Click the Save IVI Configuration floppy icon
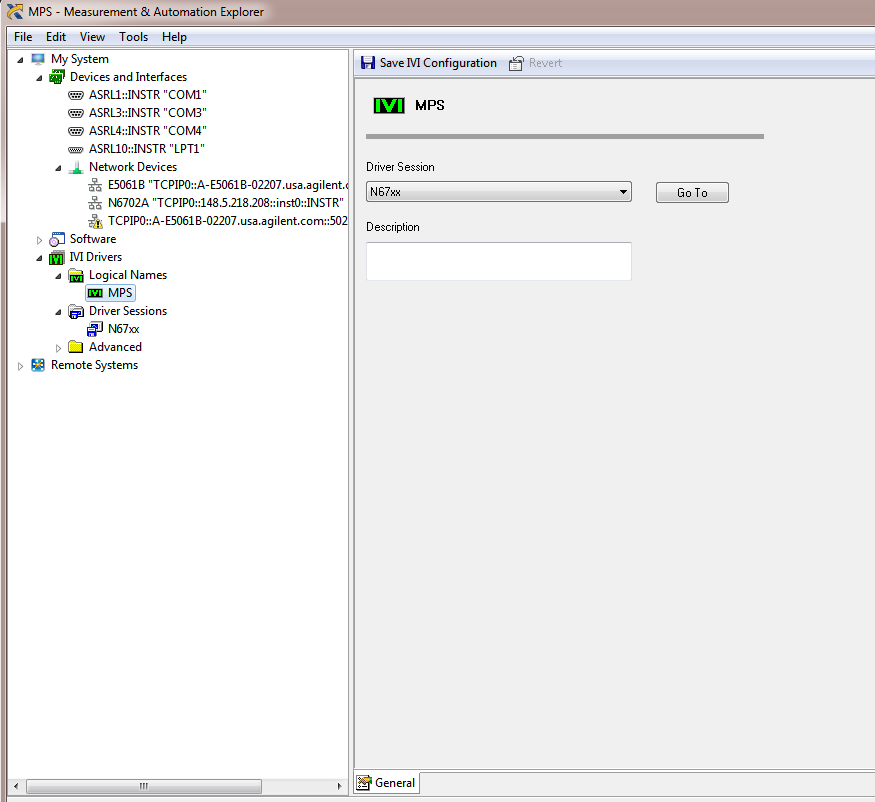This screenshot has height=802, width=875. point(368,63)
